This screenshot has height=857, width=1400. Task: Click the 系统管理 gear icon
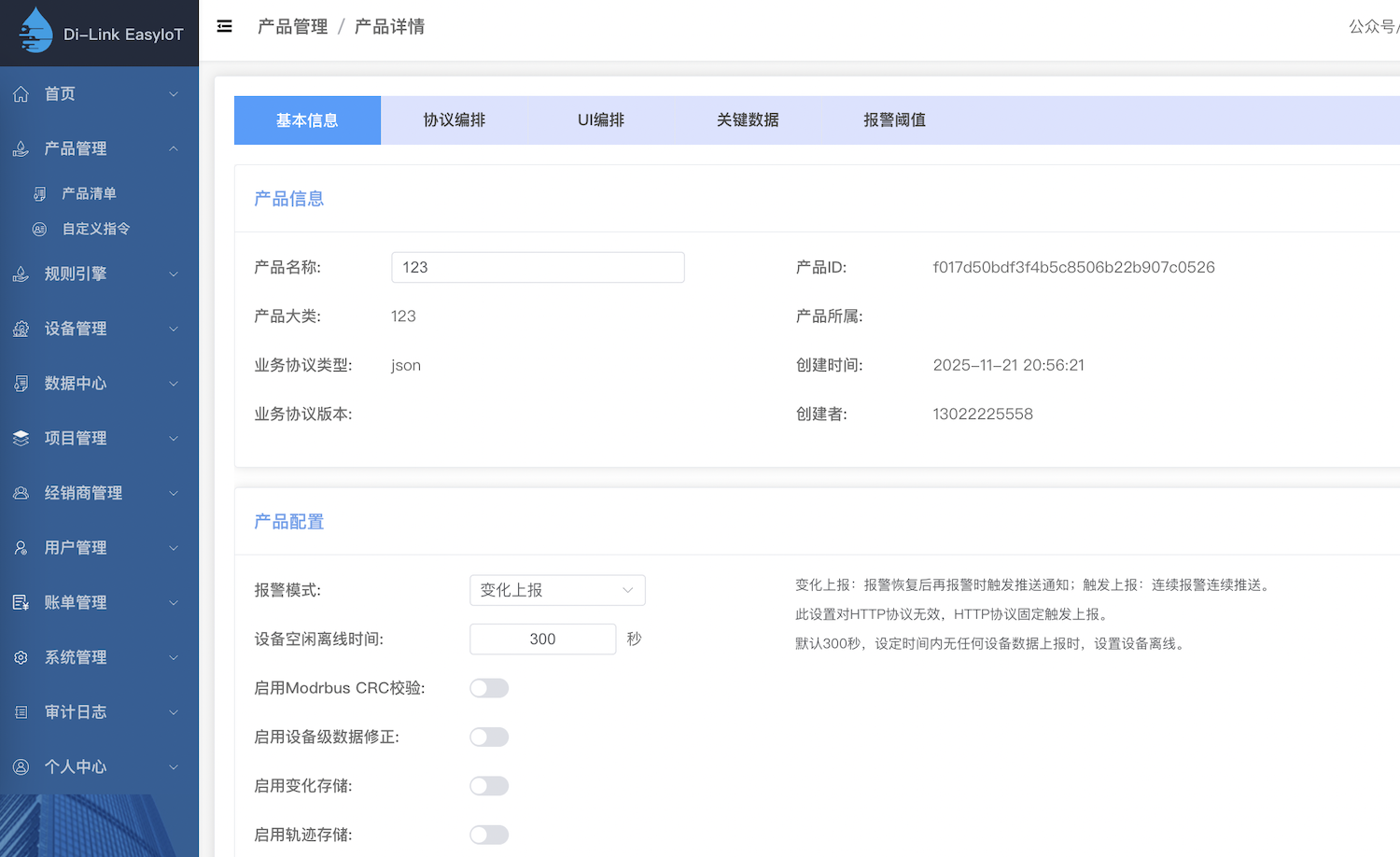[x=21, y=657]
